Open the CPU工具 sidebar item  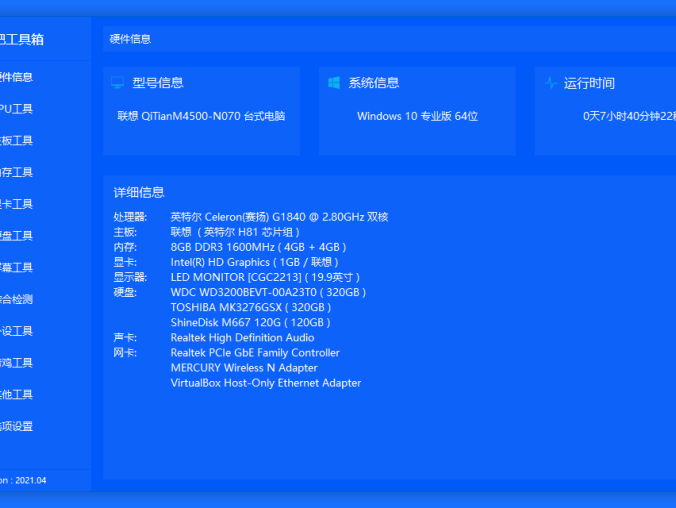pyautogui.click(x=16, y=109)
